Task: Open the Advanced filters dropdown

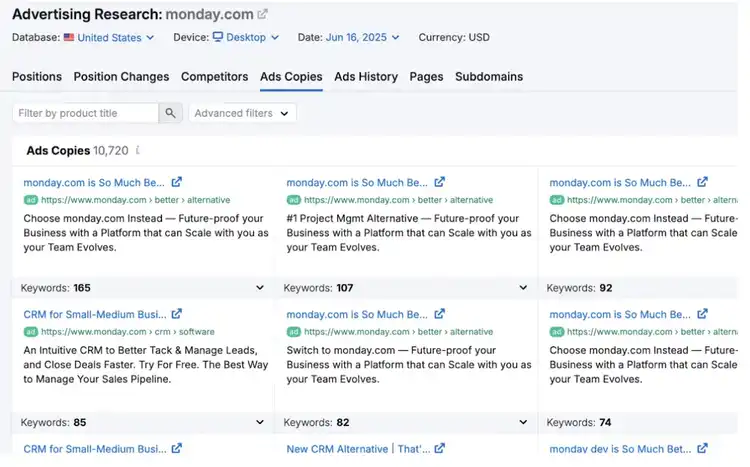Action: (x=243, y=113)
